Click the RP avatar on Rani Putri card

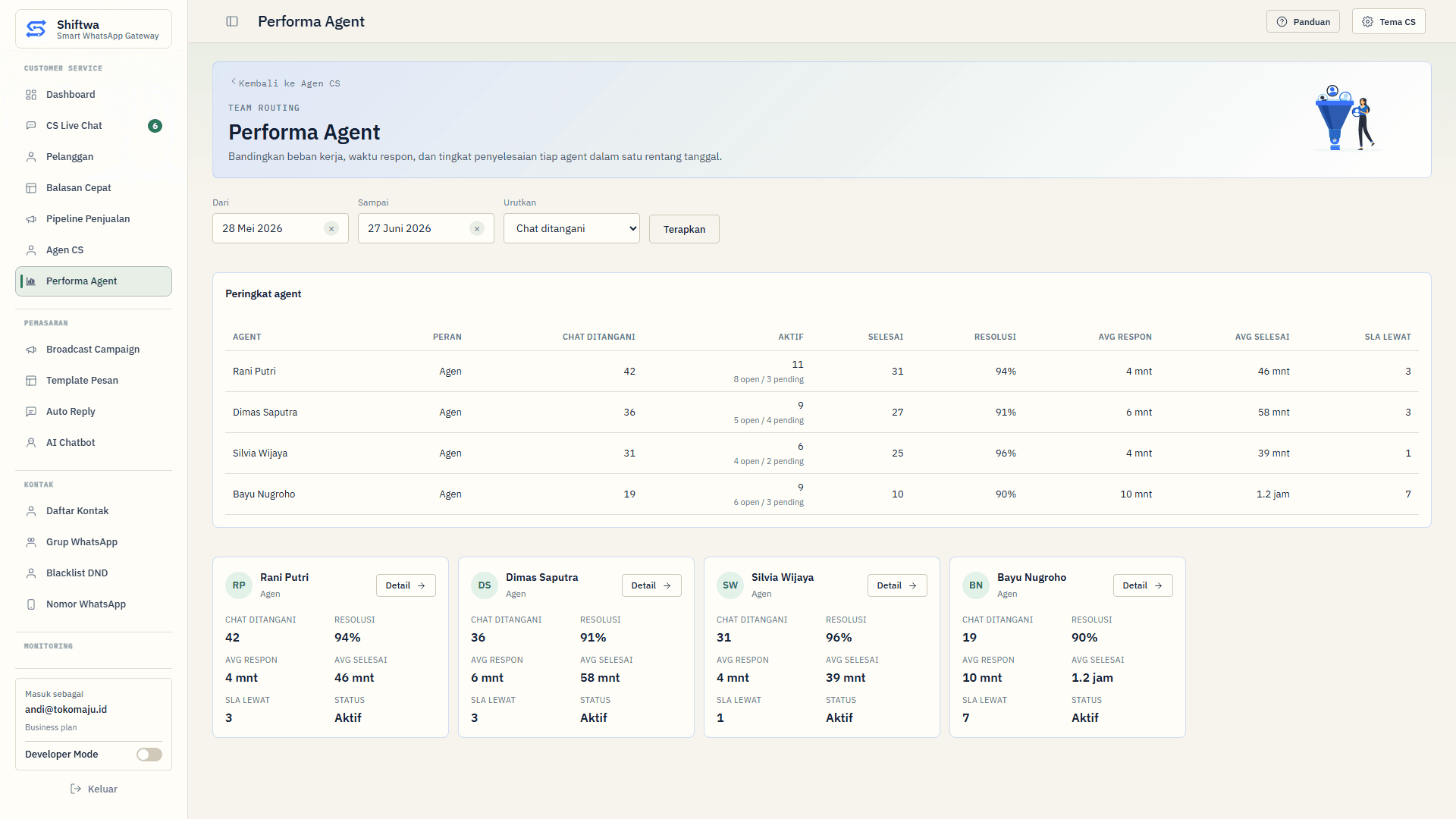[x=239, y=585]
